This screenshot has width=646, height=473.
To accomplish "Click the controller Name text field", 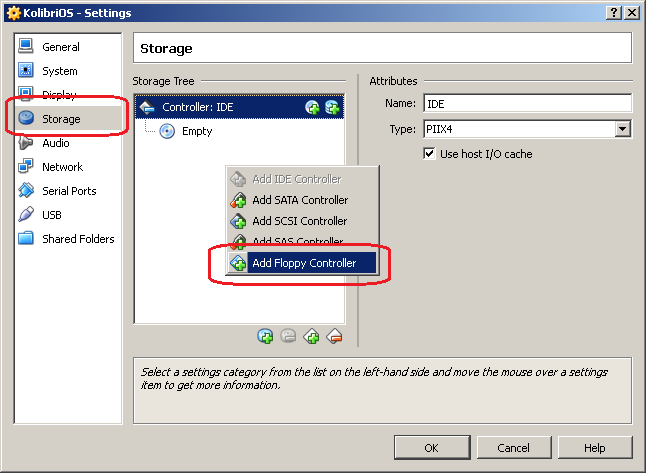I will (x=527, y=104).
